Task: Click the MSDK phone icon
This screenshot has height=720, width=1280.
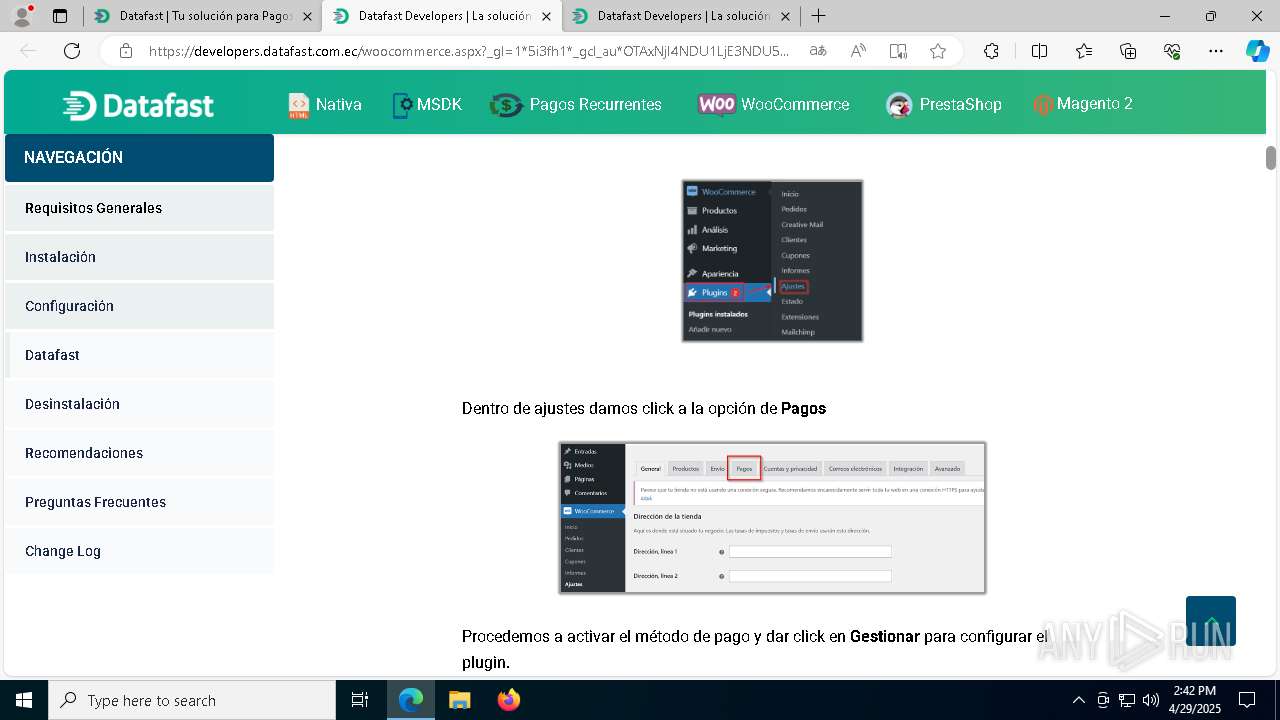Action: pyautogui.click(x=402, y=105)
